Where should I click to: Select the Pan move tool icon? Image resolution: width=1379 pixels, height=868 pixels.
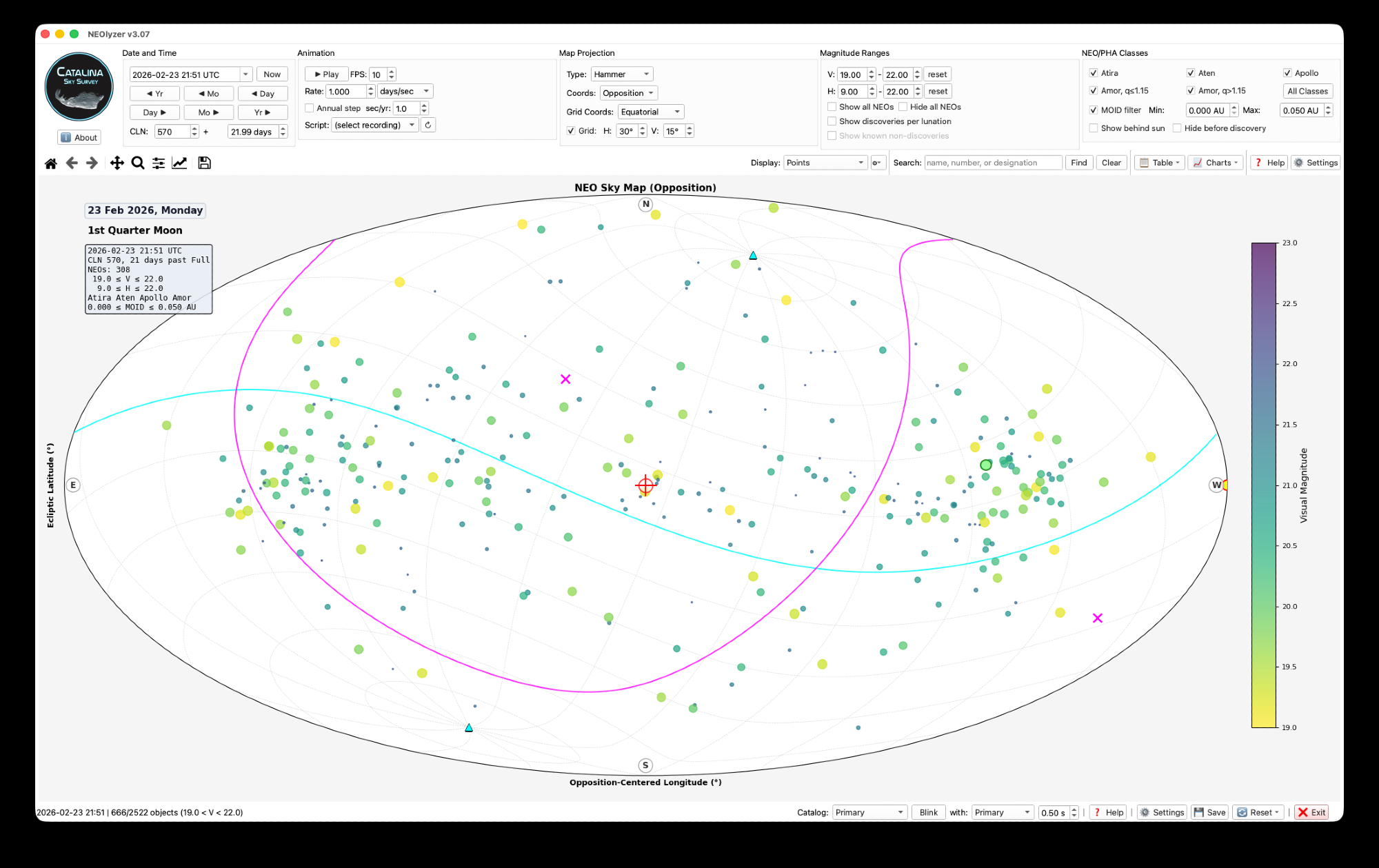pos(117,163)
